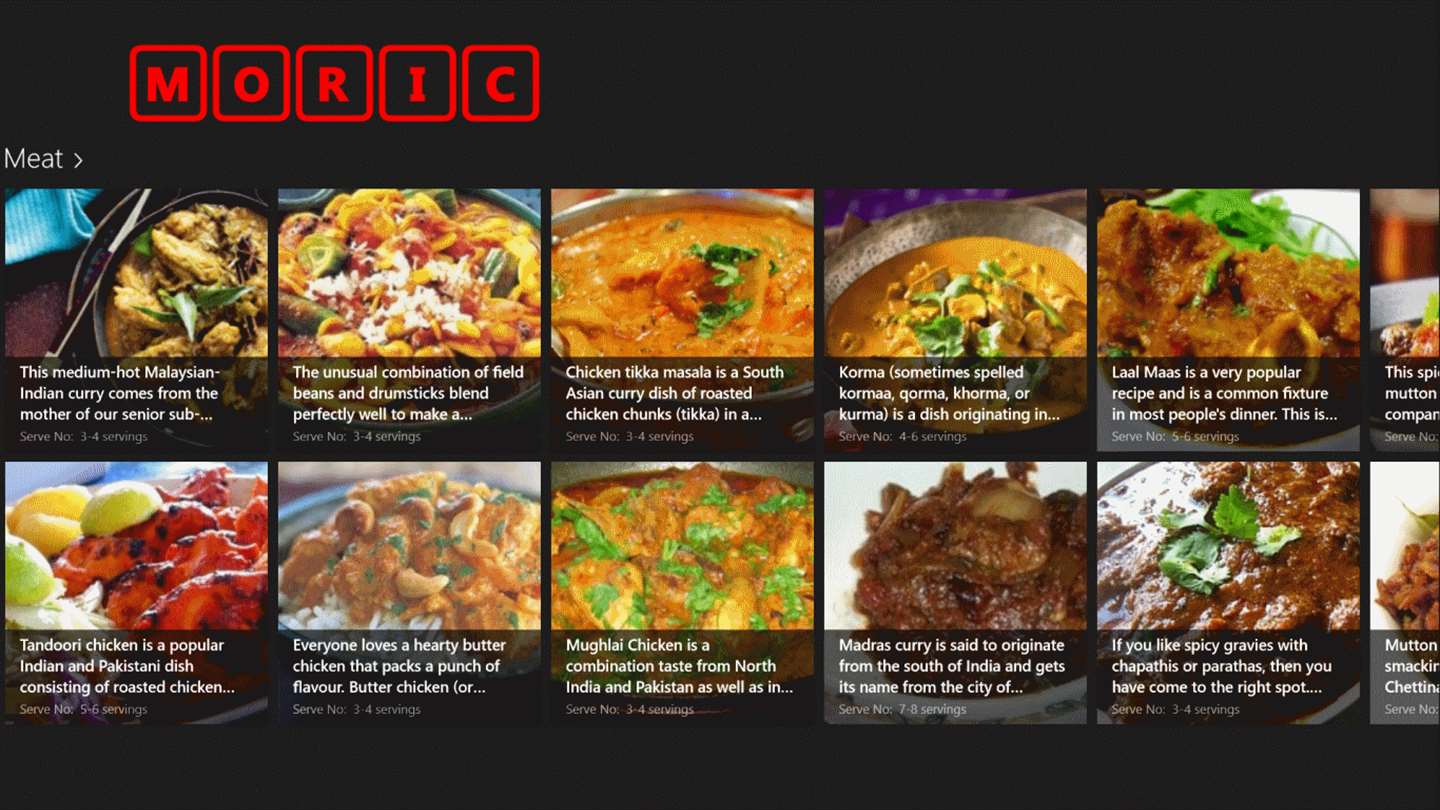Select the Madras curry recipe tile

click(955, 593)
